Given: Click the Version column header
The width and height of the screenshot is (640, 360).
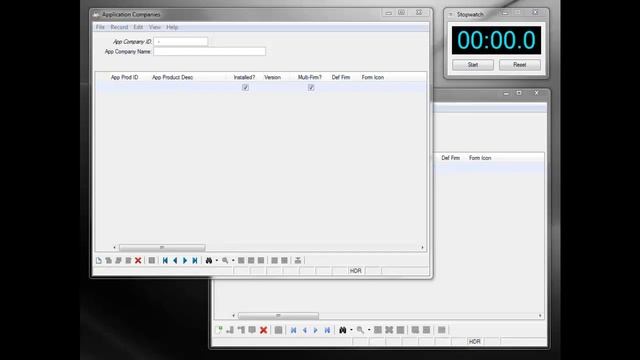Looking at the screenshot, I should click(x=272, y=77).
